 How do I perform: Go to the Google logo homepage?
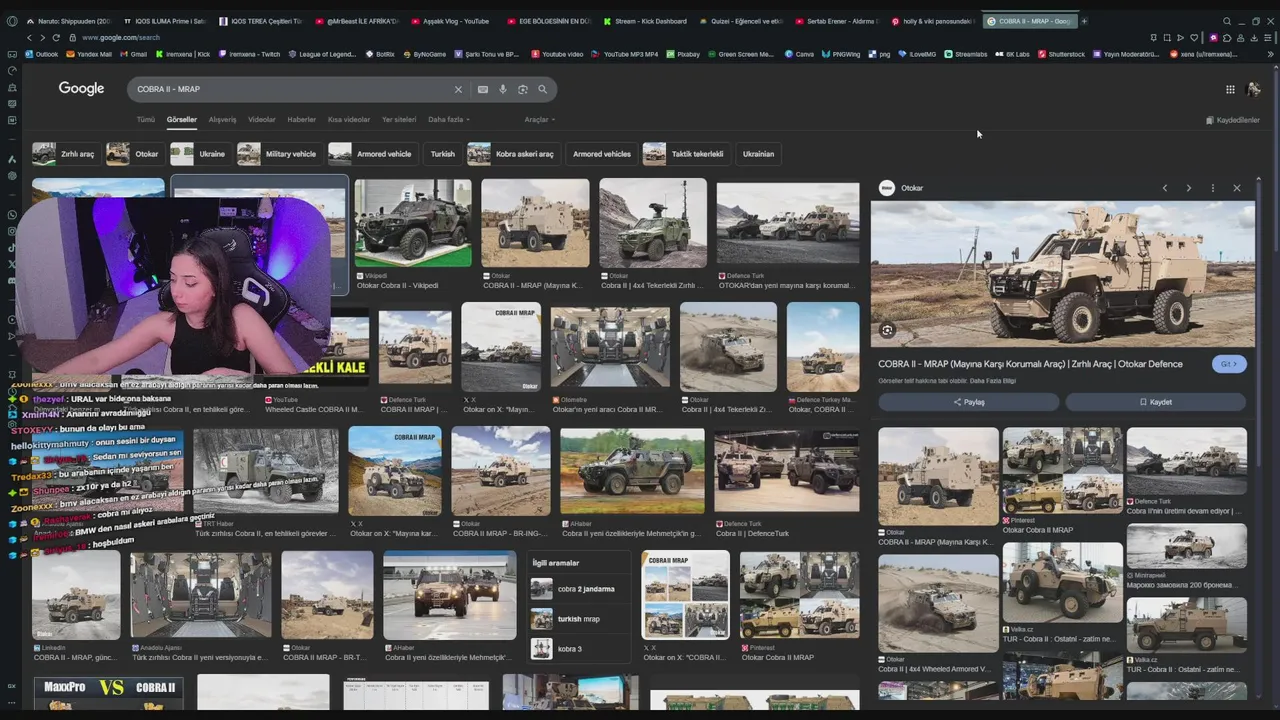81,89
